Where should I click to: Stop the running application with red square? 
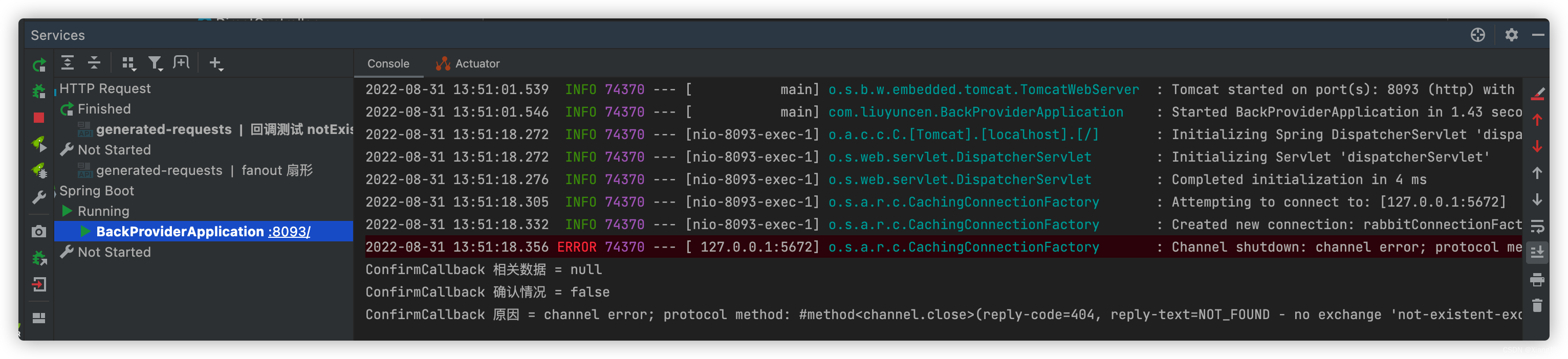(39, 118)
